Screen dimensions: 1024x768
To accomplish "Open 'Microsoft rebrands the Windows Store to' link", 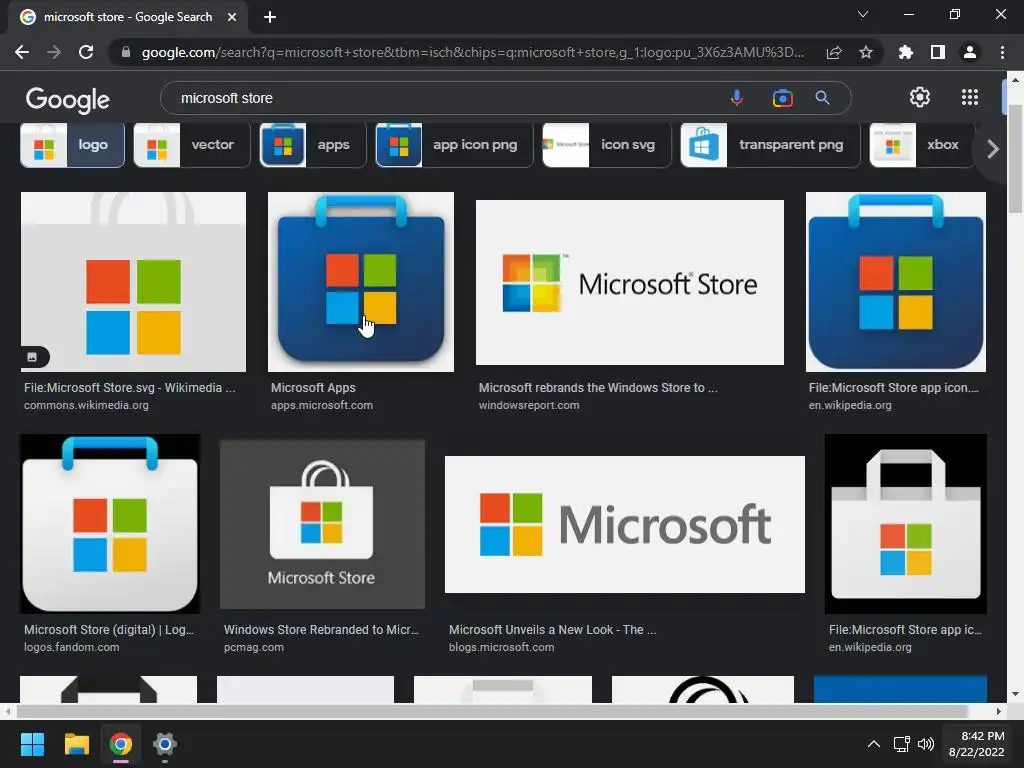I will click(x=598, y=388).
